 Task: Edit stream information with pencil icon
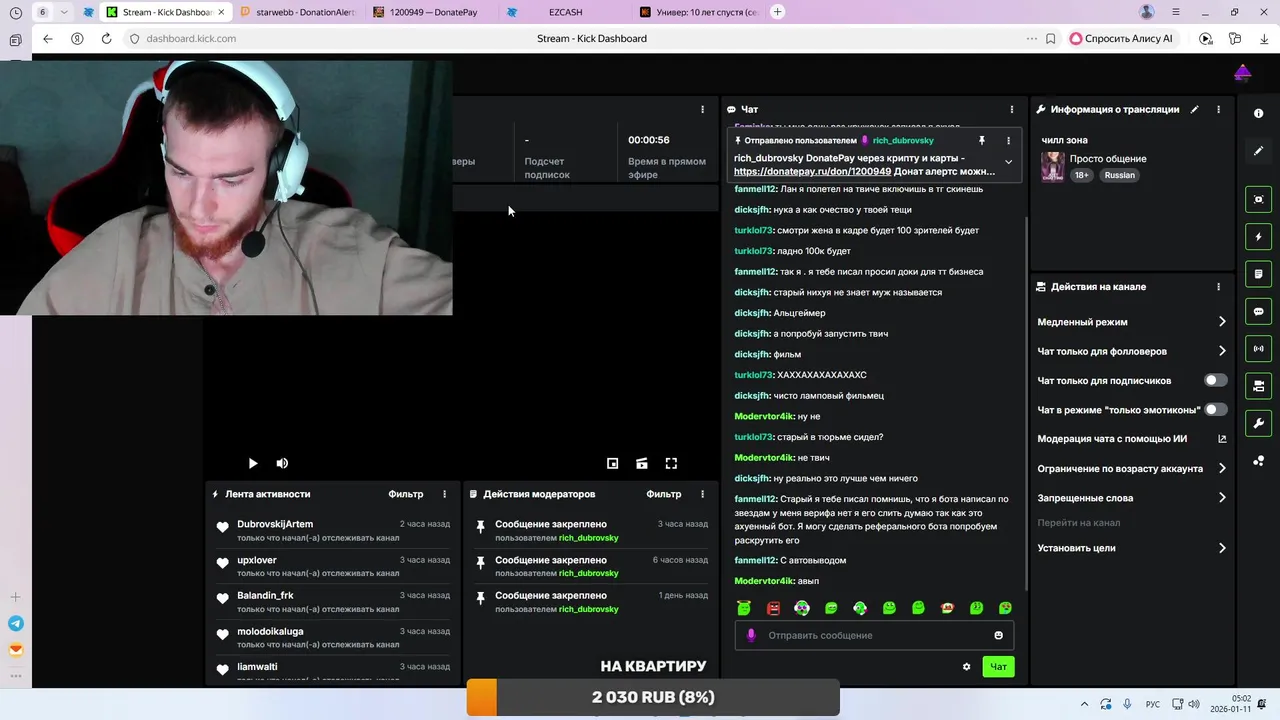tap(1194, 109)
